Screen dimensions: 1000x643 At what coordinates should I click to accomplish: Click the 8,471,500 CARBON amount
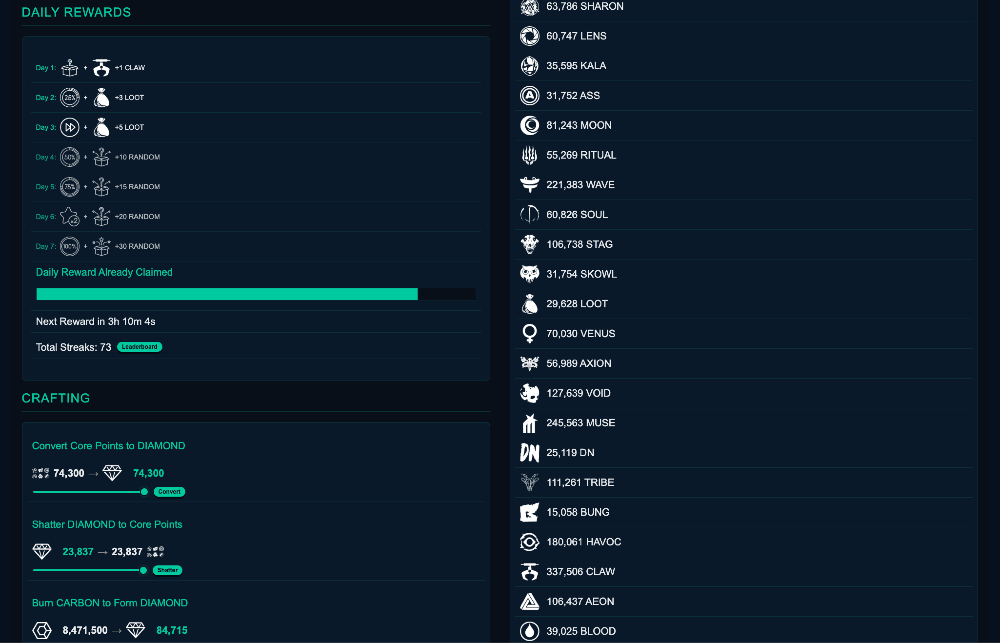(x=85, y=631)
